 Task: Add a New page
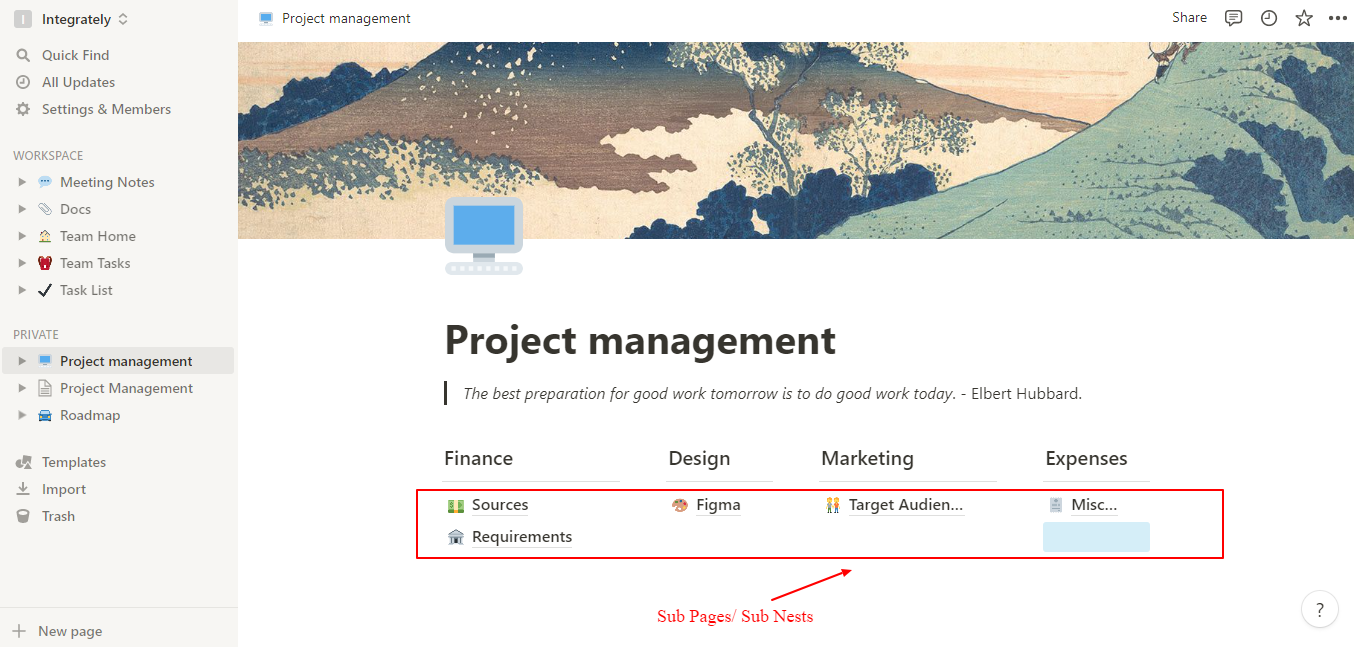(x=69, y=631)
